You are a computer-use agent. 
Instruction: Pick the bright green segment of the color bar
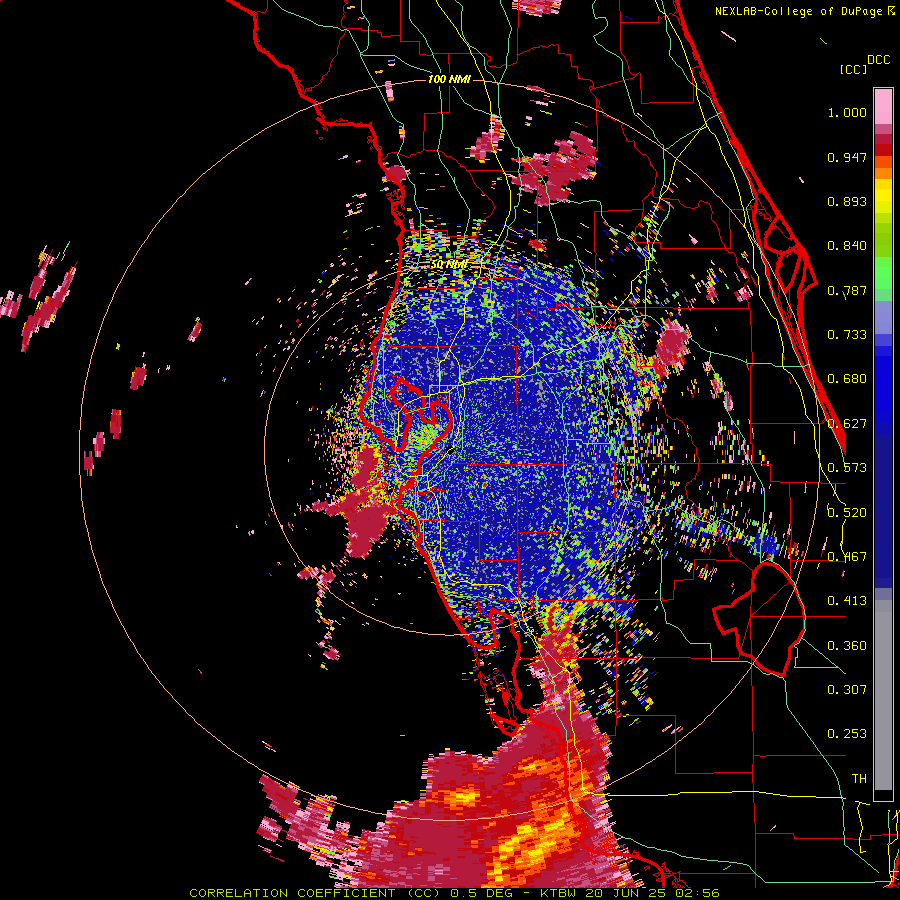tap(883, 273)
